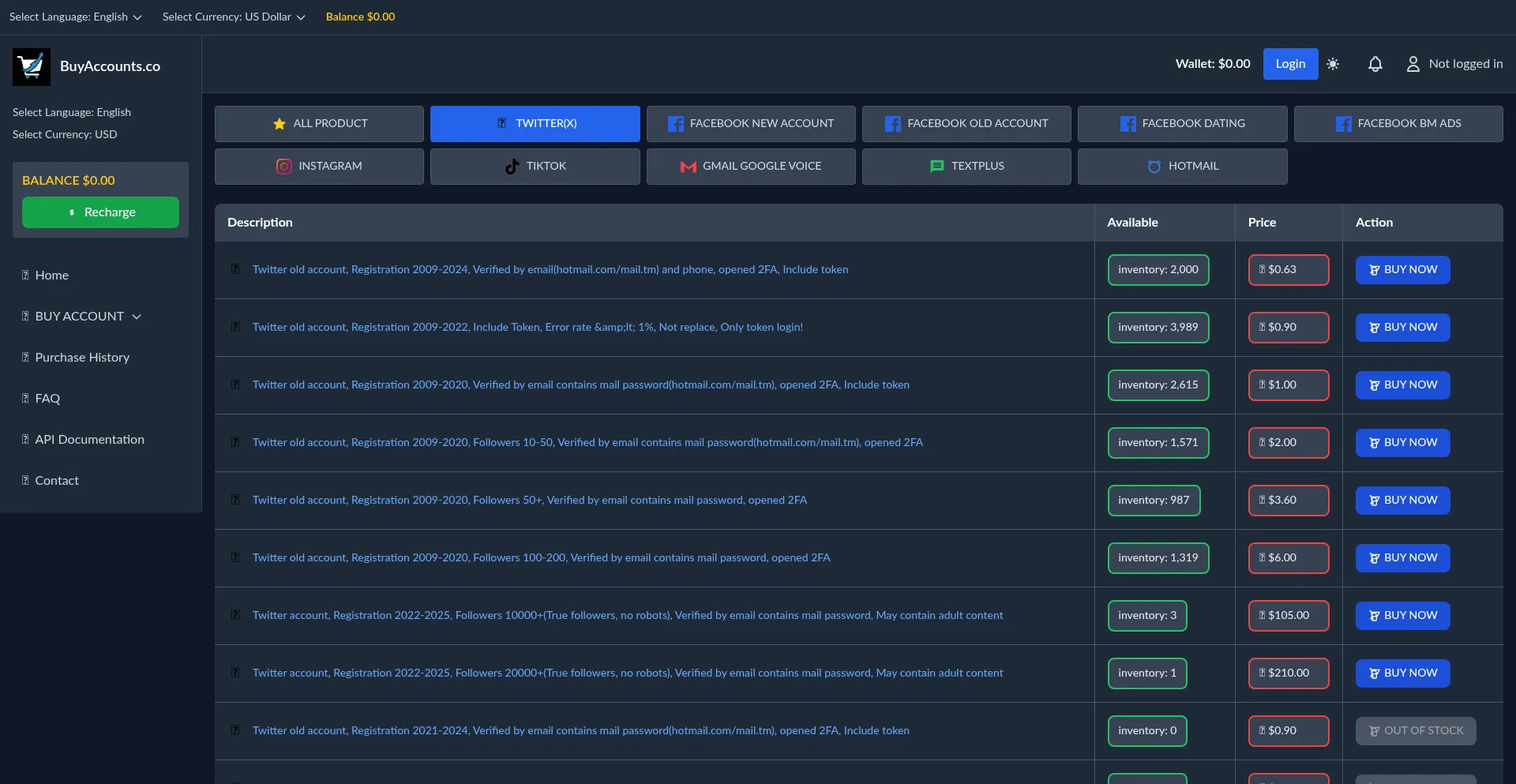Screen dimensions: 1516x784
Task: Click the chat icon on the TEXTPLUS button
Action: [x=936, y=166]
